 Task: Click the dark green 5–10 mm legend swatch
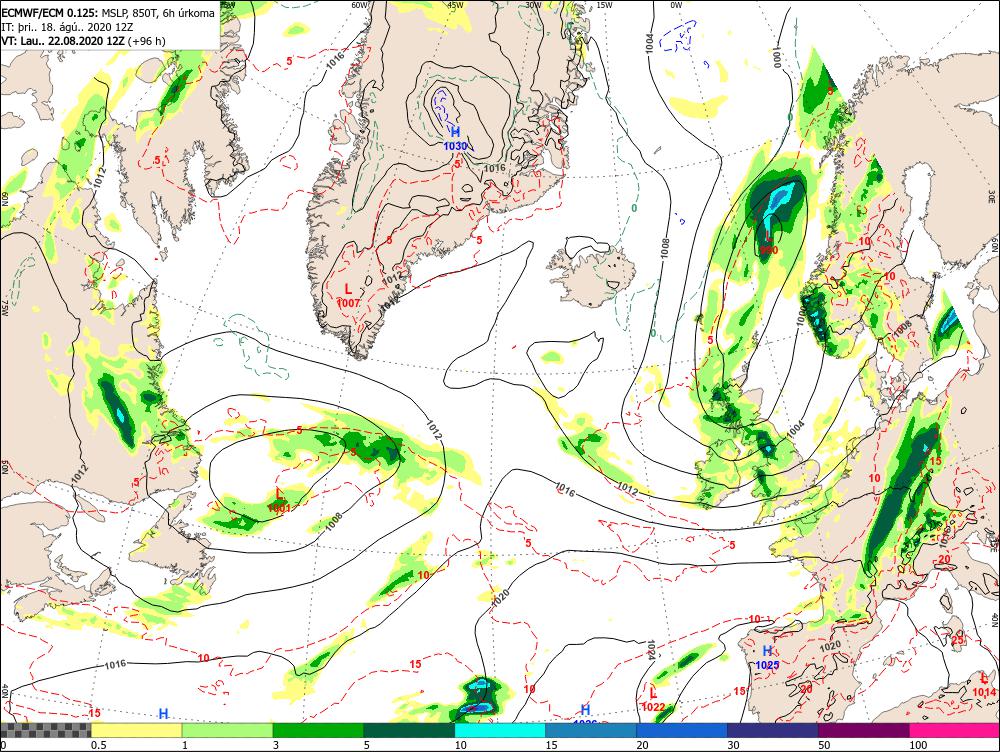[x=409, y=730]
